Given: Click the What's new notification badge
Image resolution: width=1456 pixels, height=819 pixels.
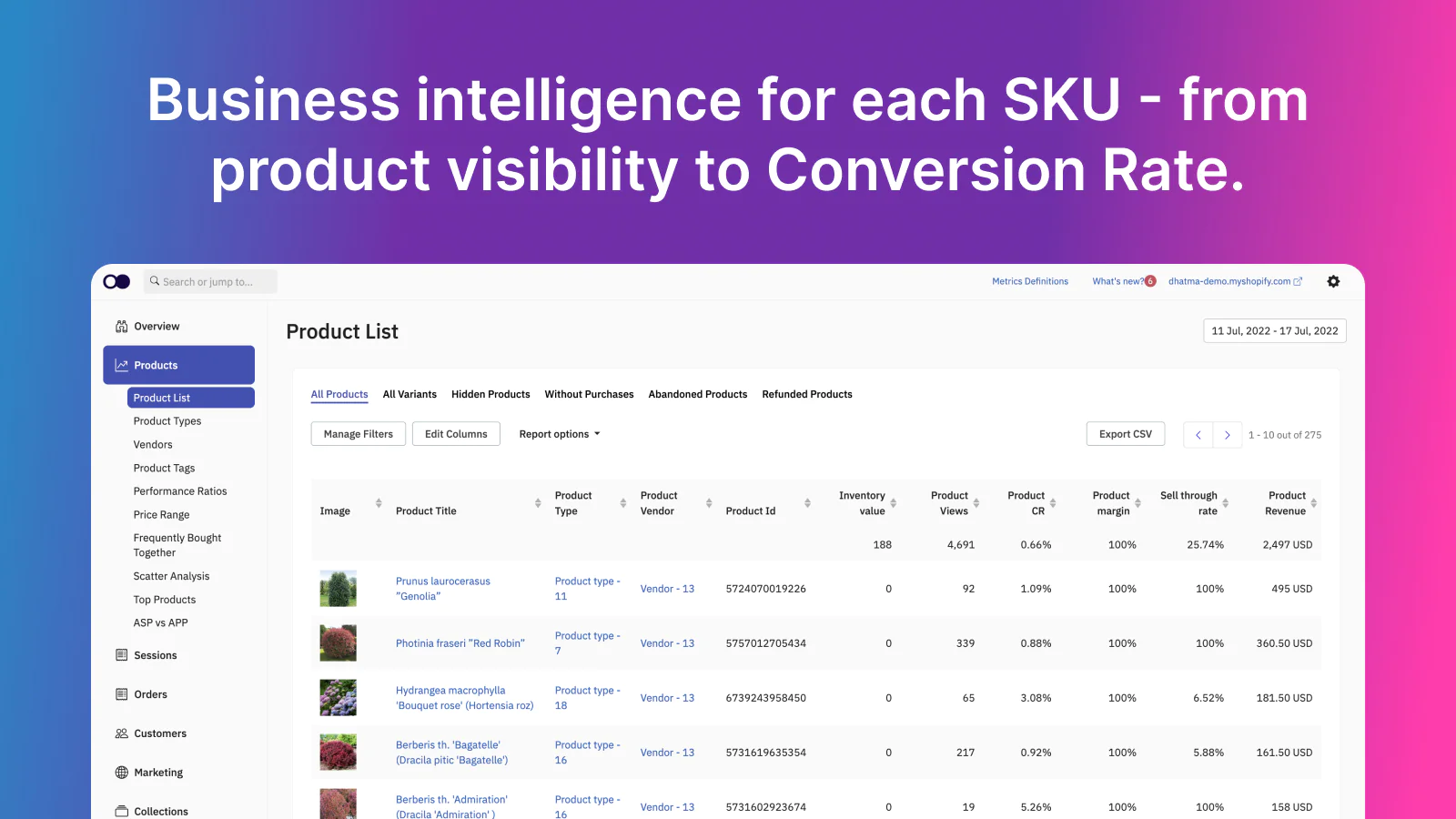Looking at the screenshot, I should (x=1150, y=281).
